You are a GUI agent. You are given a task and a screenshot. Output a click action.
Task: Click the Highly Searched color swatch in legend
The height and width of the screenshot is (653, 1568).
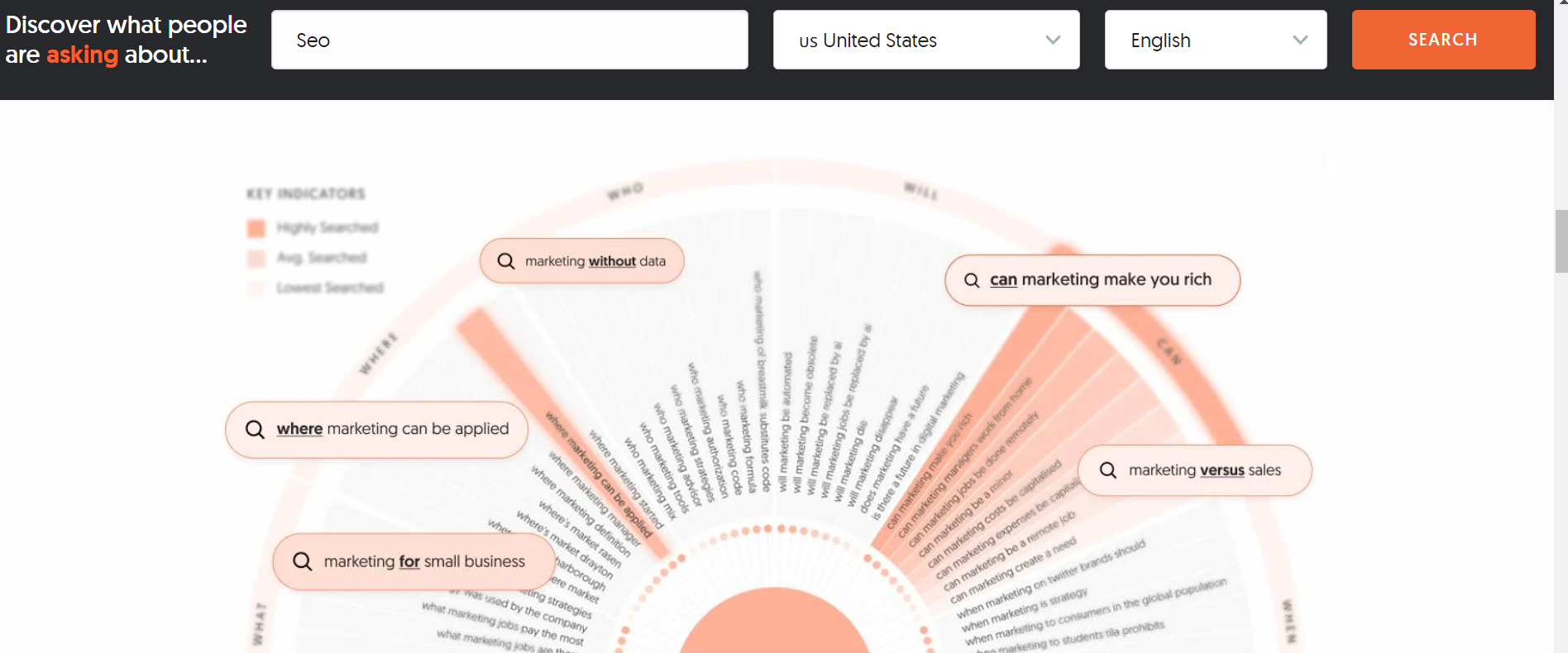point(256,228)
